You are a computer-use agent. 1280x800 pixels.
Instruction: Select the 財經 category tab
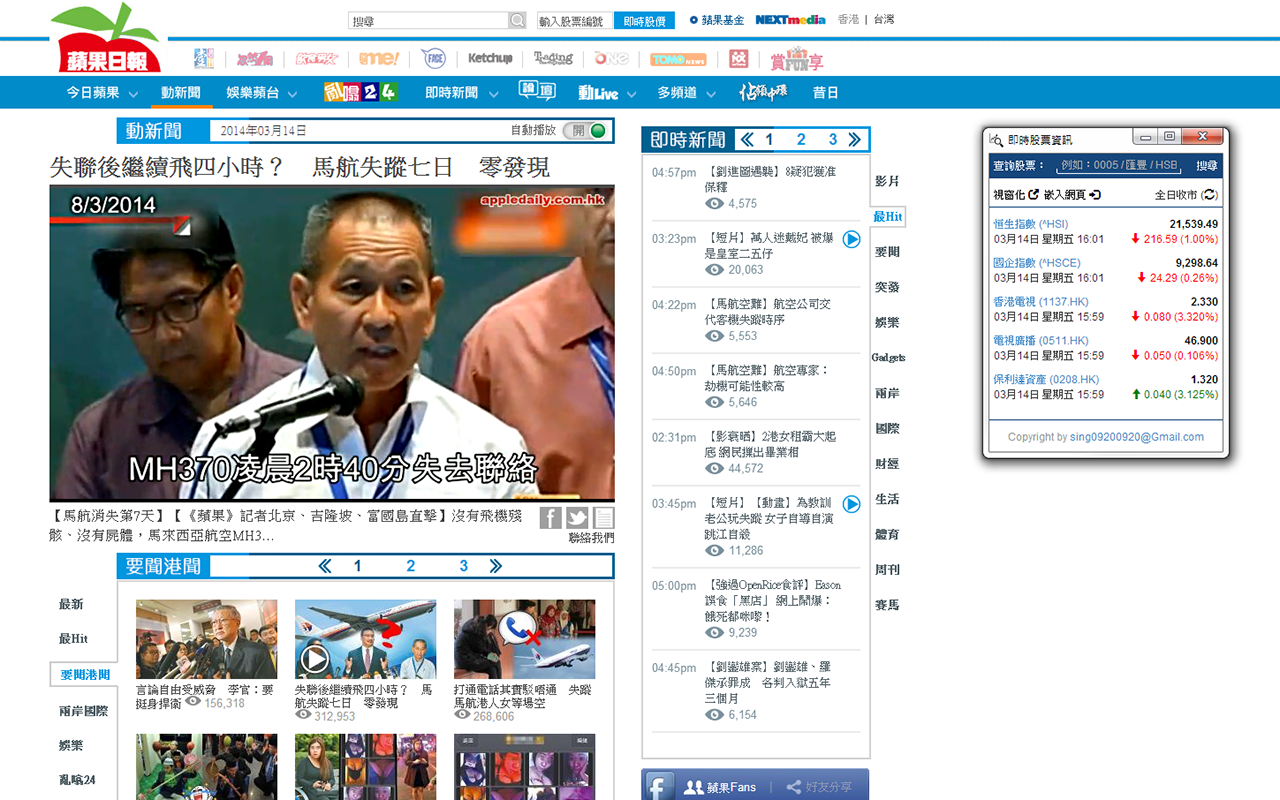pyautogui.click(x=887, y=464)
